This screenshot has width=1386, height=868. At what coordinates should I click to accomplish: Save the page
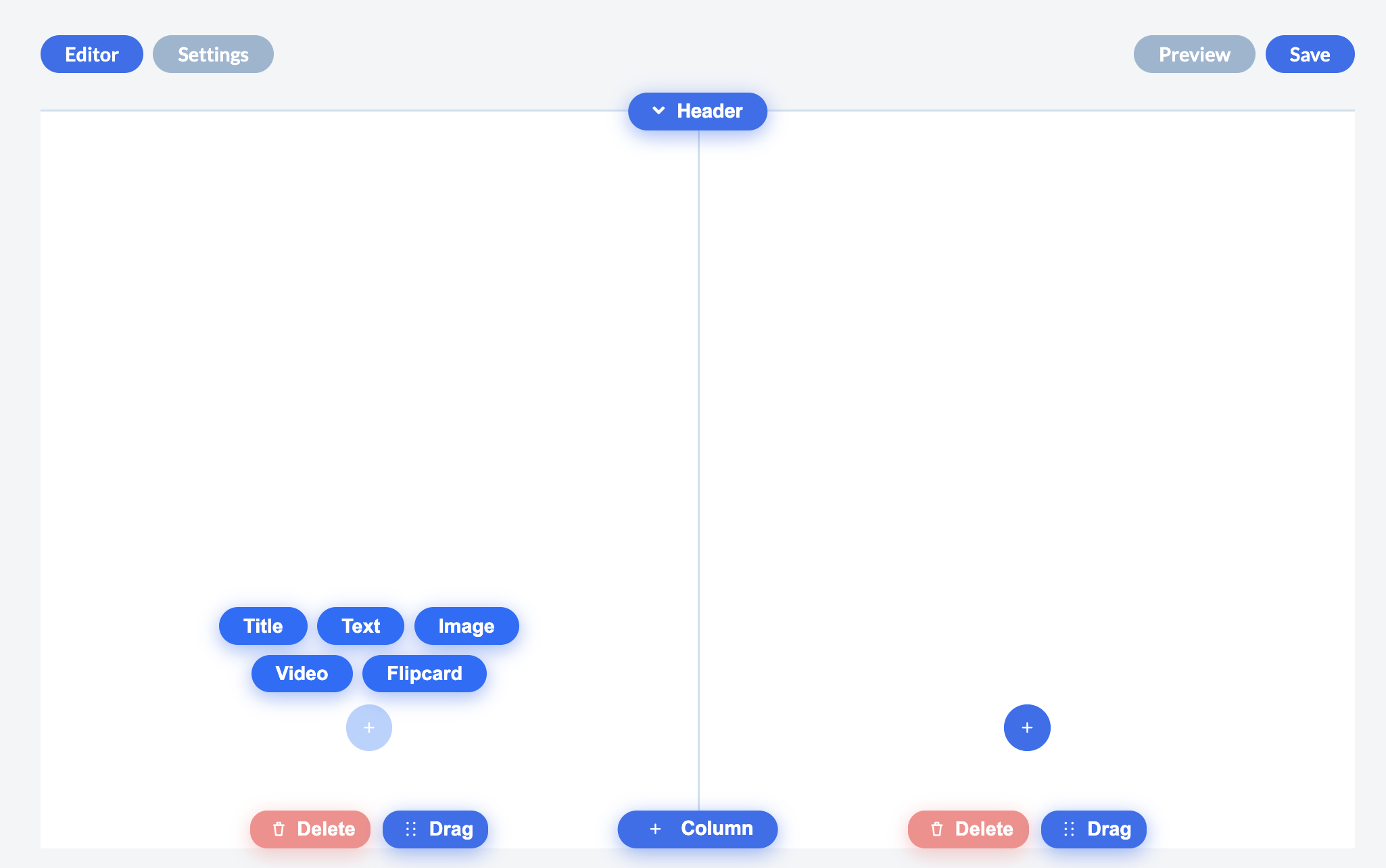1310,54
